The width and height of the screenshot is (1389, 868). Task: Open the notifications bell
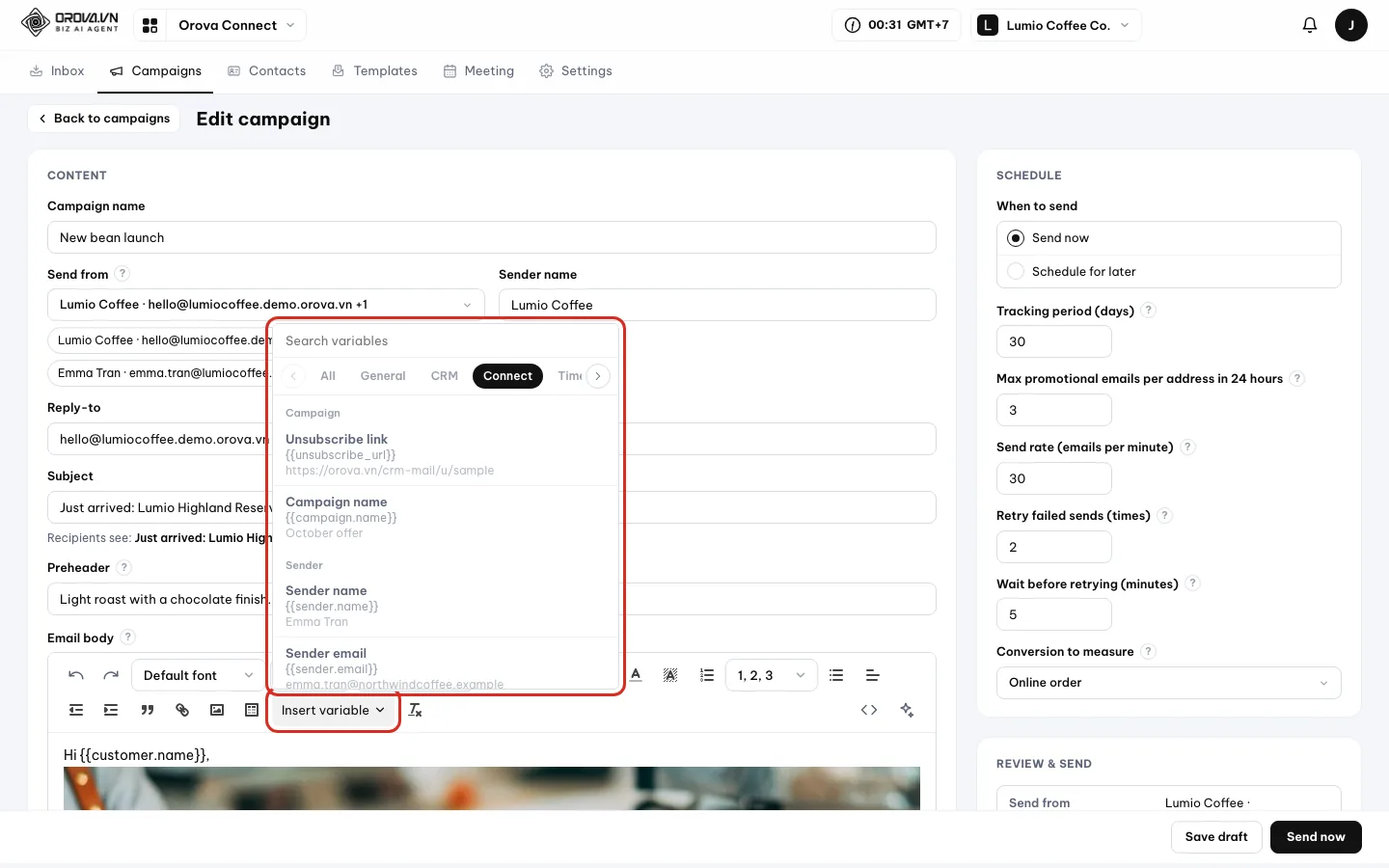click(1310, 25)
